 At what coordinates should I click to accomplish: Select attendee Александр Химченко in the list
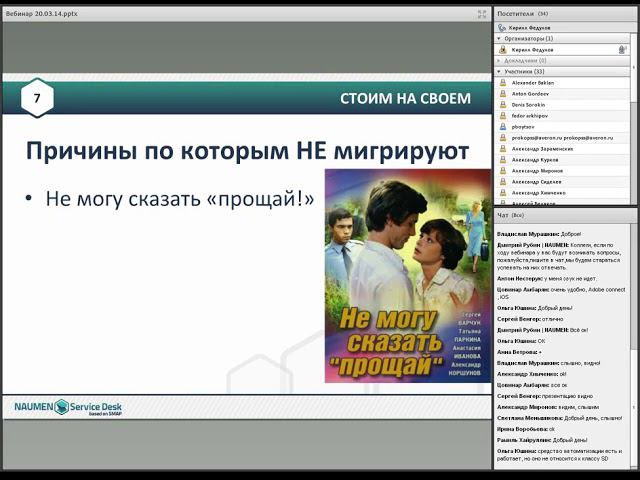pyautogui.click(x=563, y=193)
